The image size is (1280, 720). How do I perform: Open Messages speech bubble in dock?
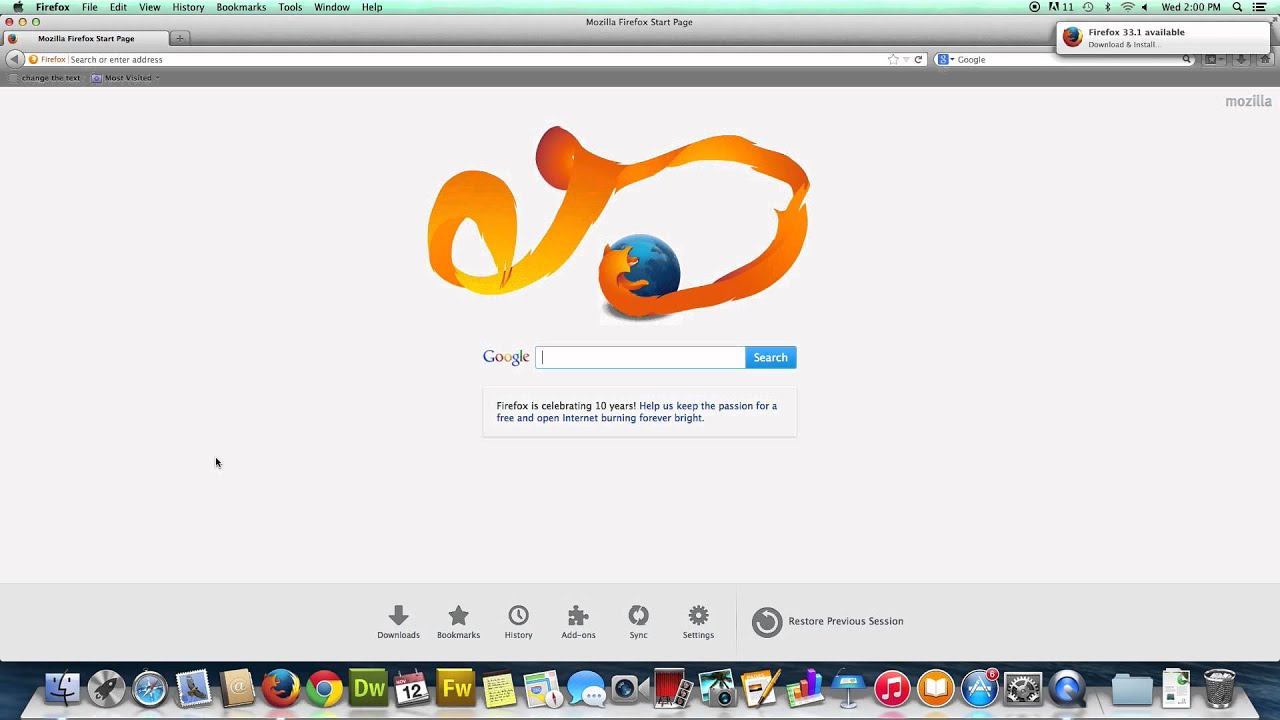tap(586, 689)
